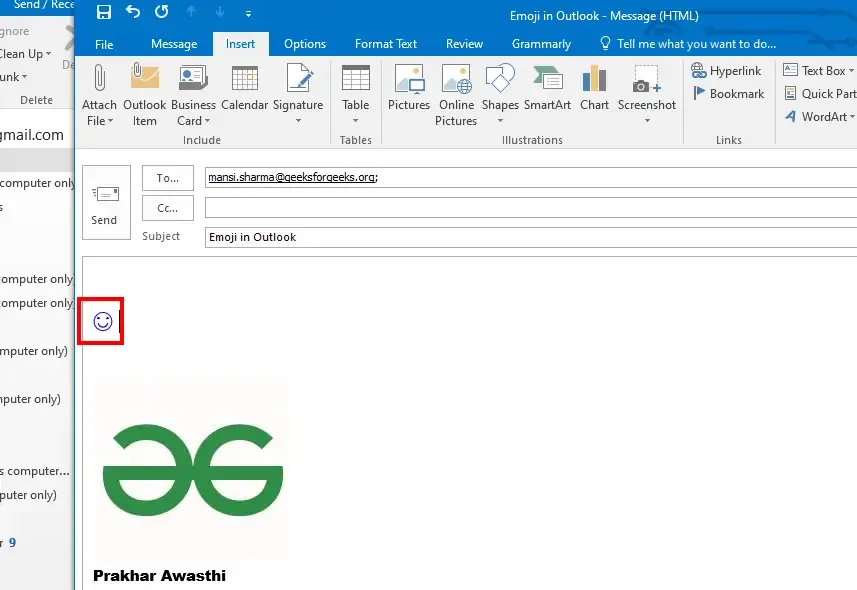Expand the Screenshot dropdown arrow
The image size is (857, 590).
point(647,121)
